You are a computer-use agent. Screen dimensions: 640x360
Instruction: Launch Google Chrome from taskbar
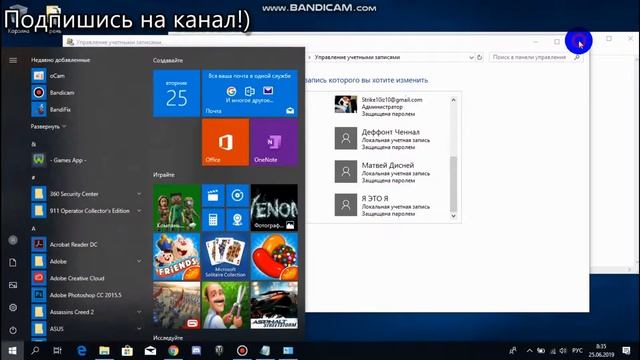pyautogui.click(x=173, y=351)
